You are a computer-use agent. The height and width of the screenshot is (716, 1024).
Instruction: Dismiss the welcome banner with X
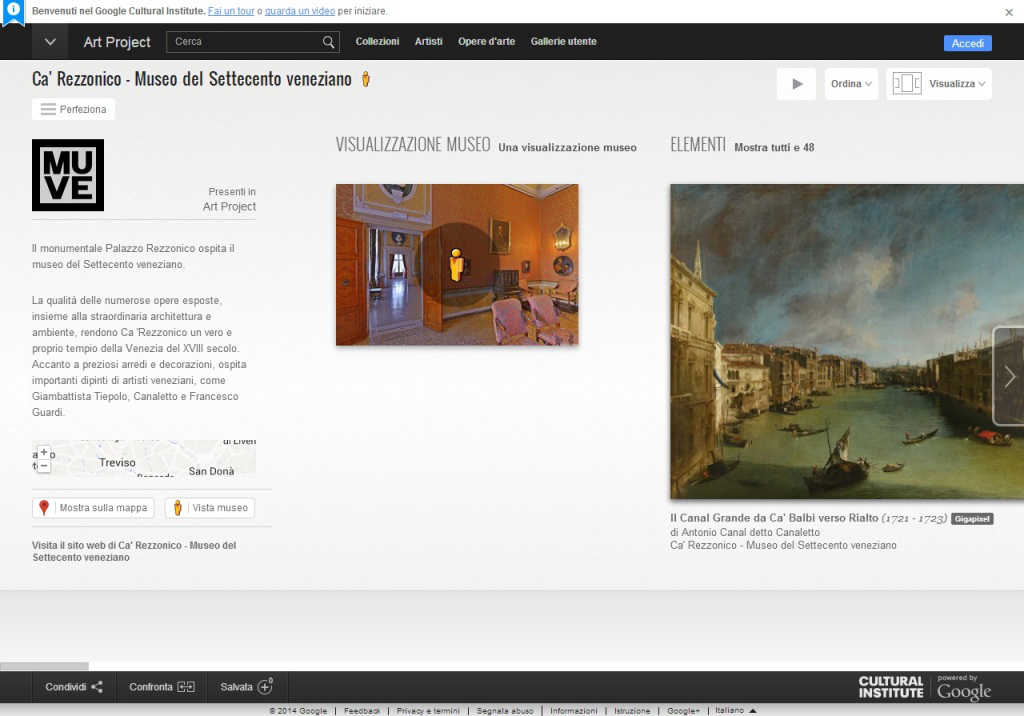tap(1009, 12)
